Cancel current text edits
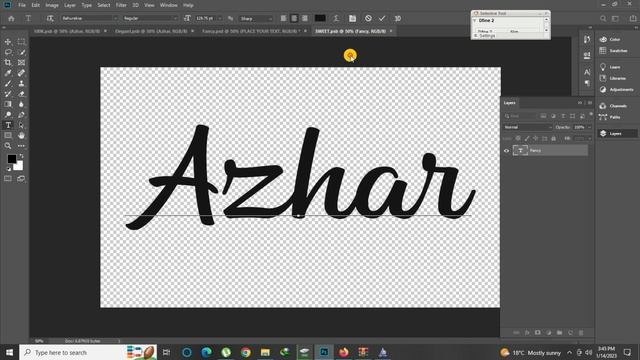The width and height of the screenshot is (640, 360). [368, 18]
